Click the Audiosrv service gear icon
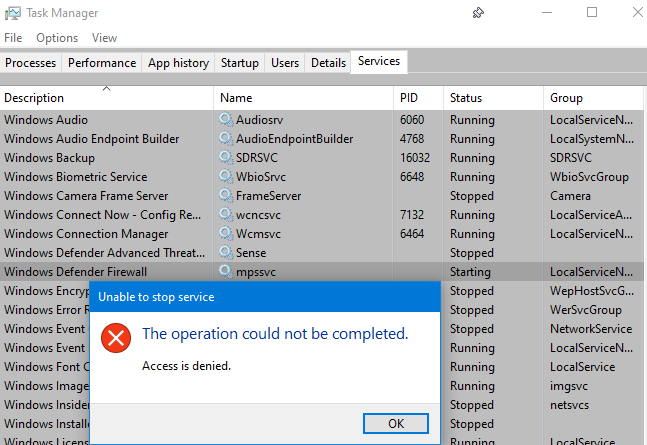Image resolution: width=647 pixels, height=445 pixels. (x=226, y=120)
